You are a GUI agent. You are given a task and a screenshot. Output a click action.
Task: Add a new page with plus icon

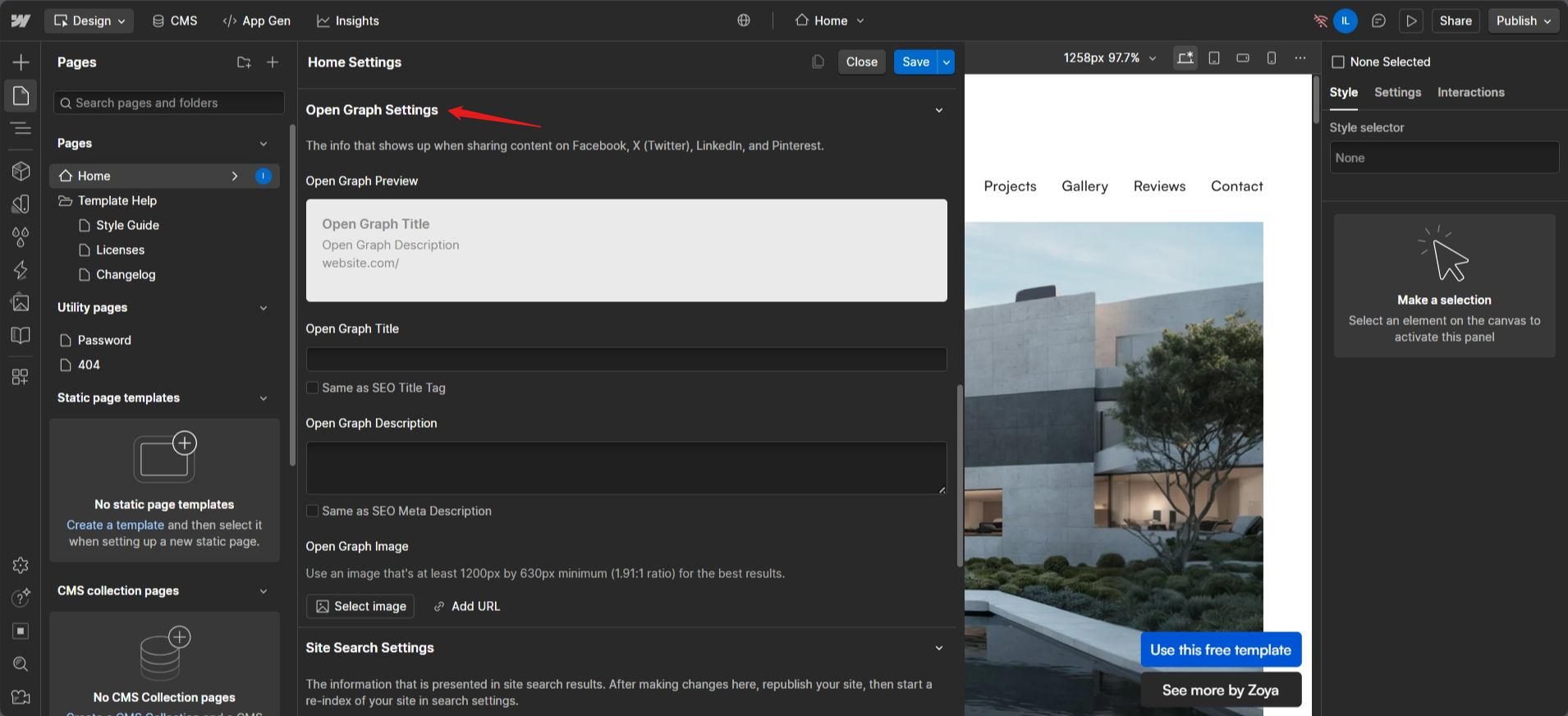(273, 62)
